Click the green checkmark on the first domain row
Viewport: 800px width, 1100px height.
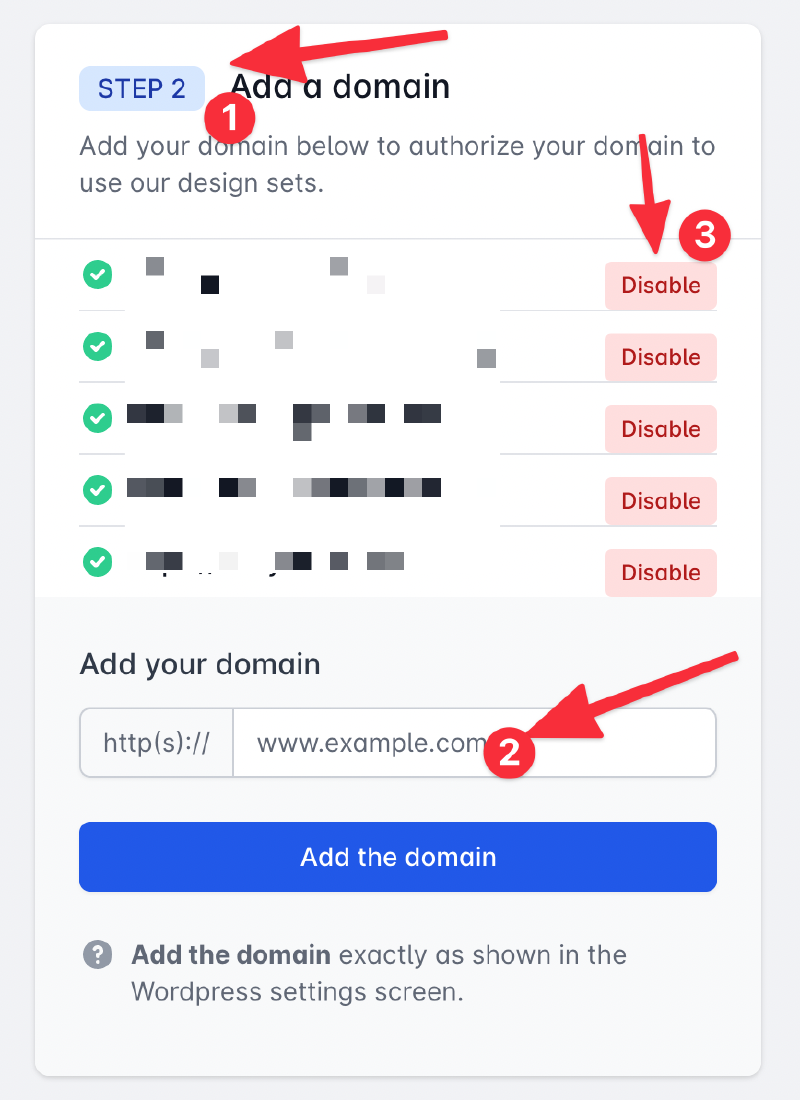click(x=97, y=274)
